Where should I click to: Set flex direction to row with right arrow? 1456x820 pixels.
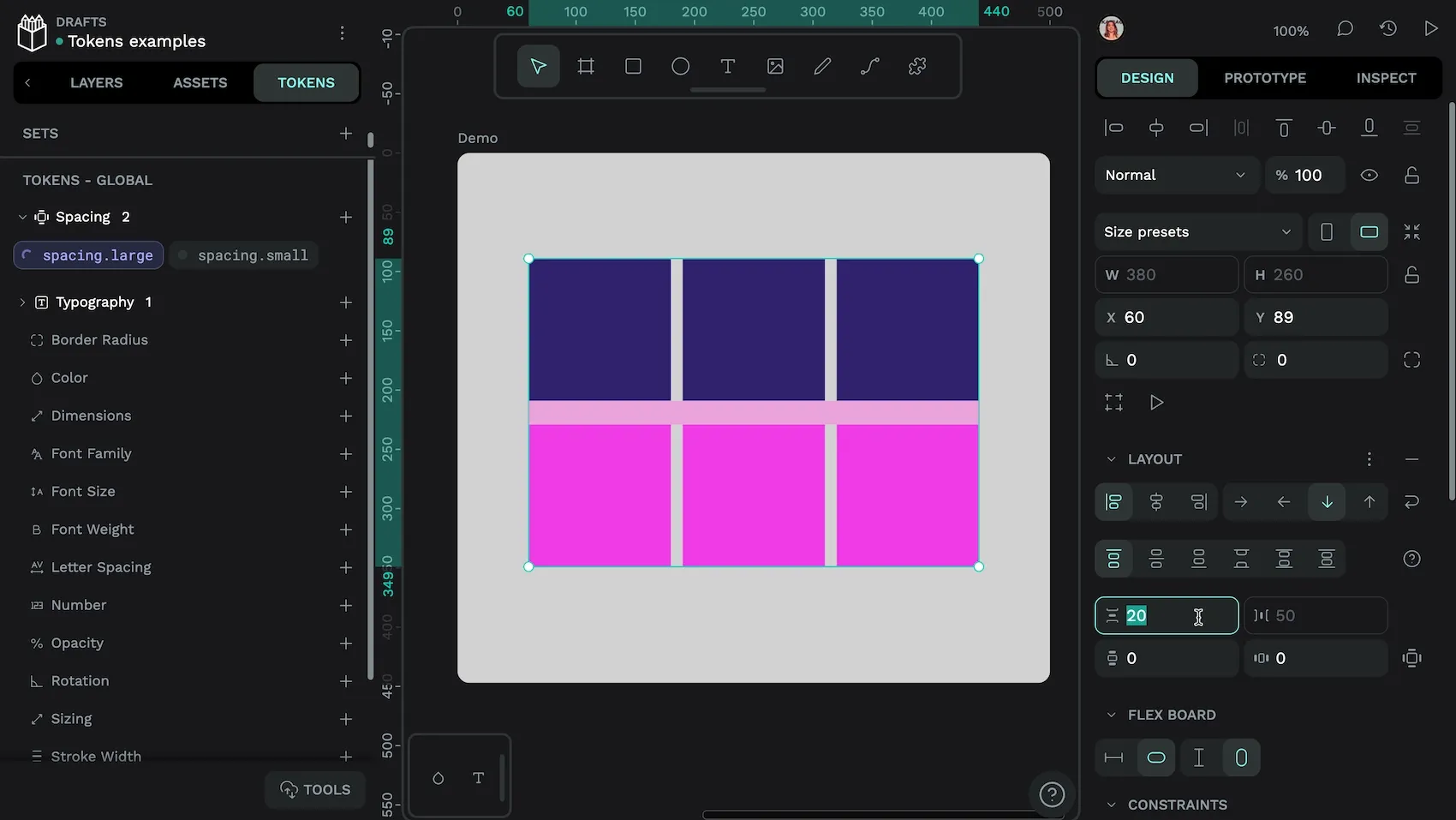tap(1240, 502)
